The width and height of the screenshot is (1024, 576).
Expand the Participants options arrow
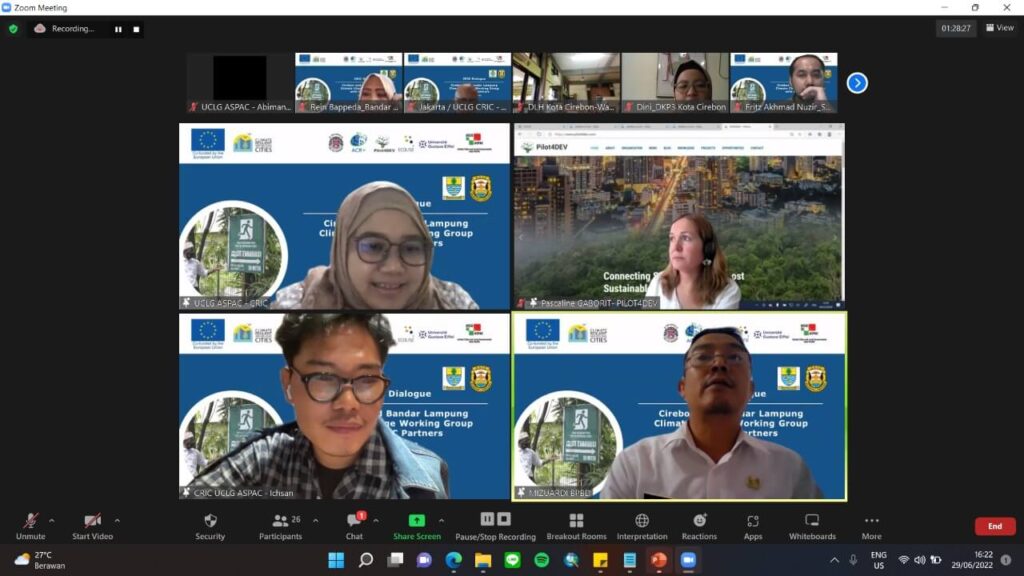coord(315,520)
